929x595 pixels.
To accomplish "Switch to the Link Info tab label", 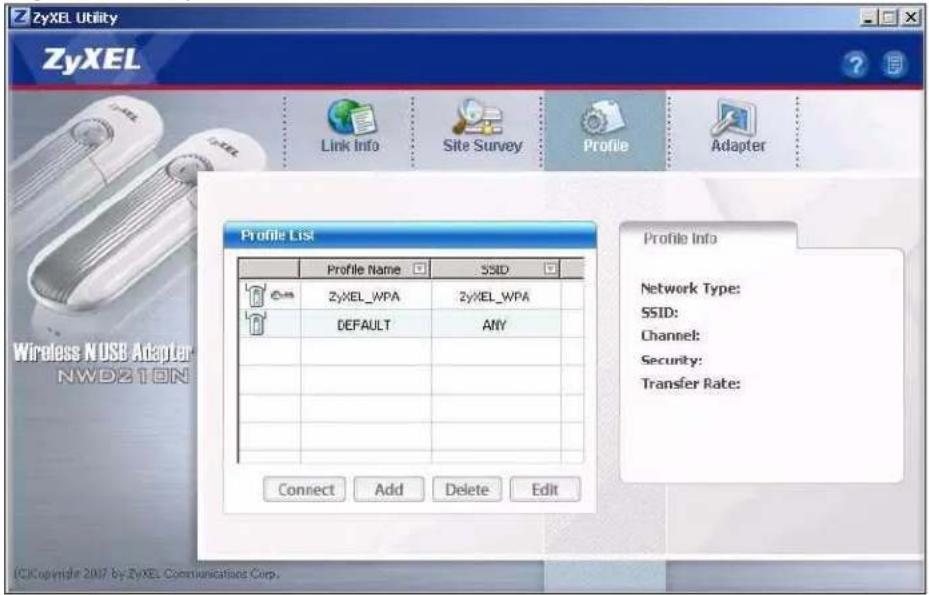I will click(350, 146).
